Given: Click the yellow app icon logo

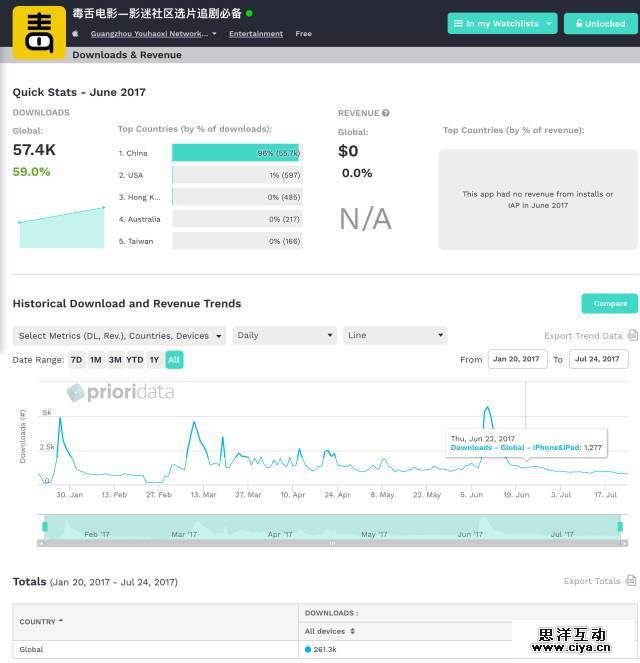Looking at the screenshot, I should point(39,29).
